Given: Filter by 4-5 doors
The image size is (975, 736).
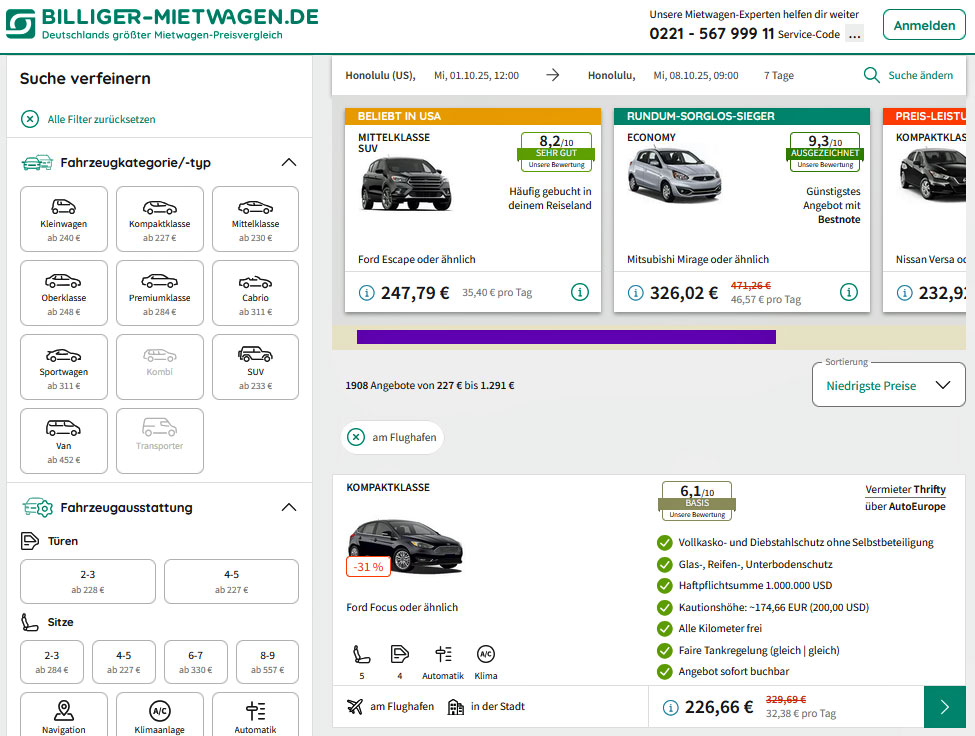Looking at the screenshot, I should [231, 581].
